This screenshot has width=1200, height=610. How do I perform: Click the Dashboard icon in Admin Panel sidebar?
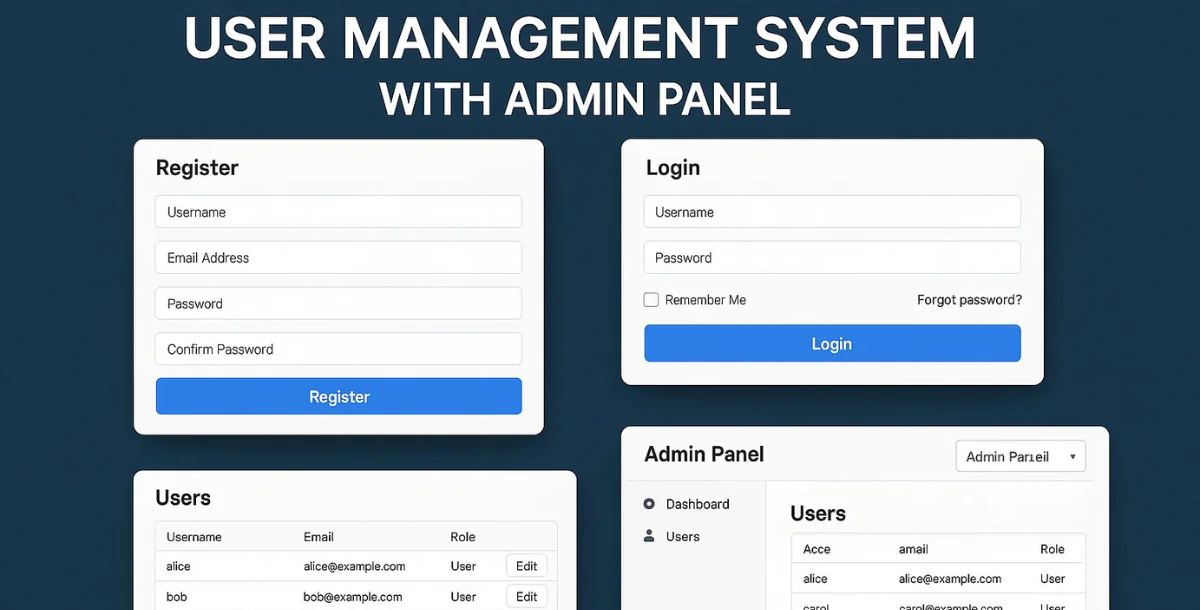point(649,504)
